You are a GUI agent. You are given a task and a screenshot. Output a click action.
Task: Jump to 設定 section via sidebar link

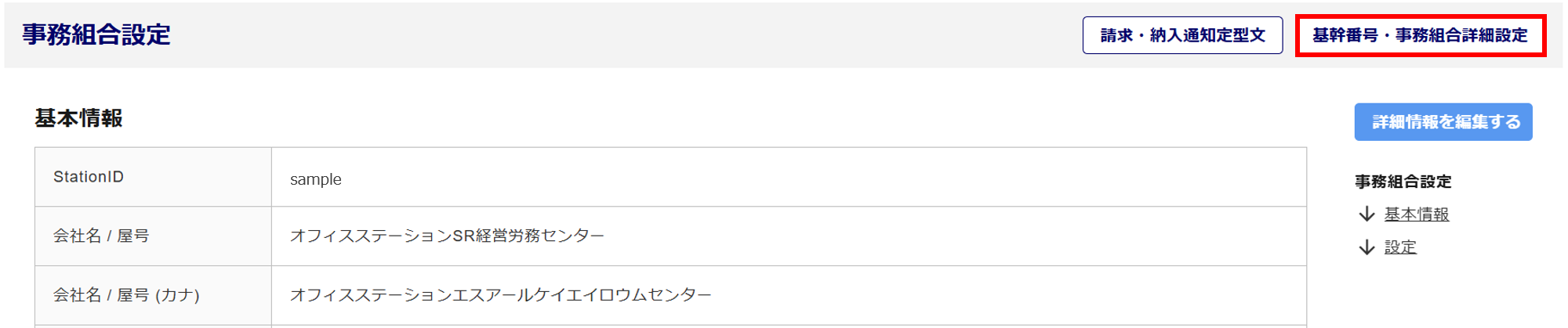pos(1400,247)
